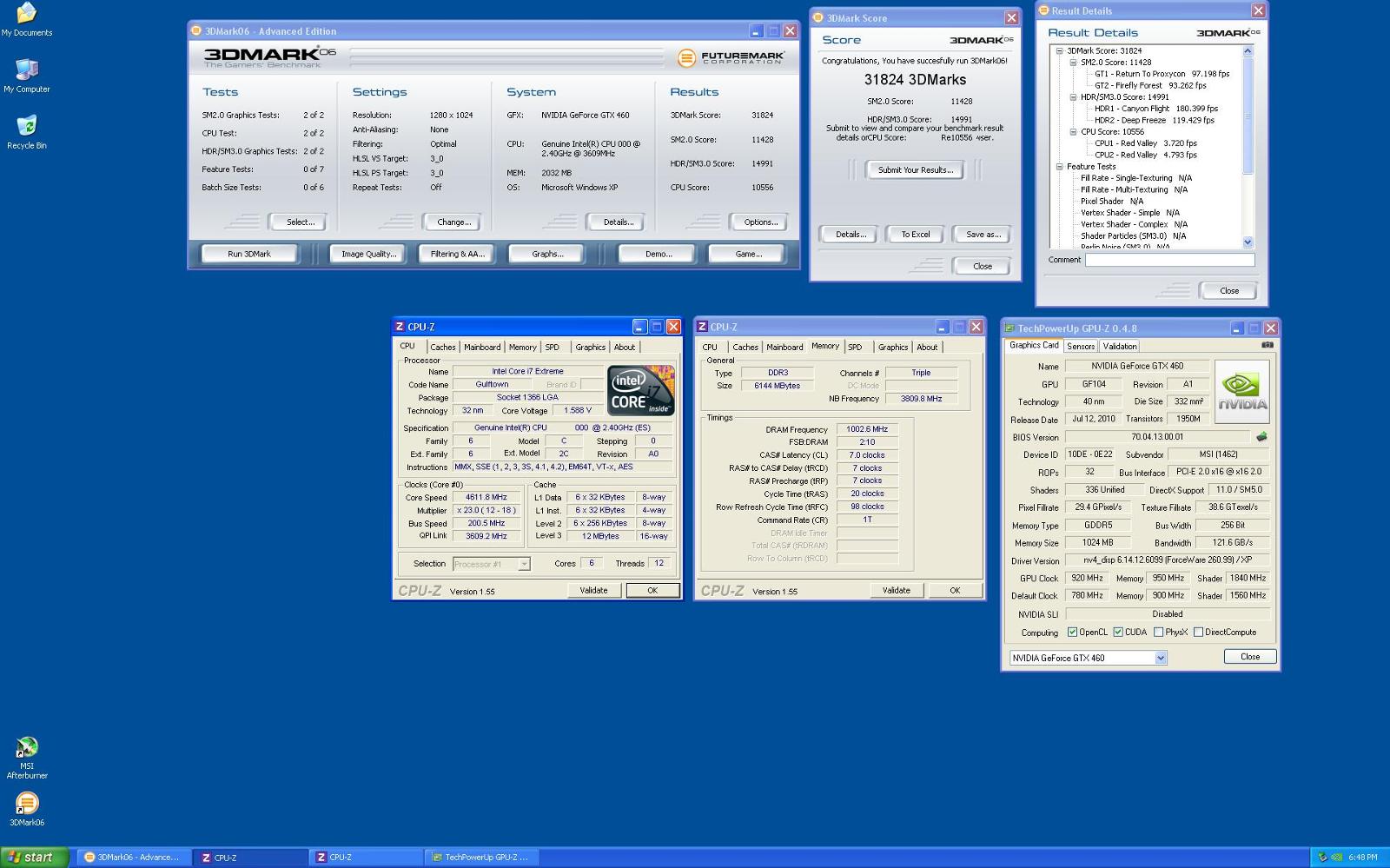This screenshot has width=1390, height=868.
Task: Click Options button under Results
Action: (760, 222)
